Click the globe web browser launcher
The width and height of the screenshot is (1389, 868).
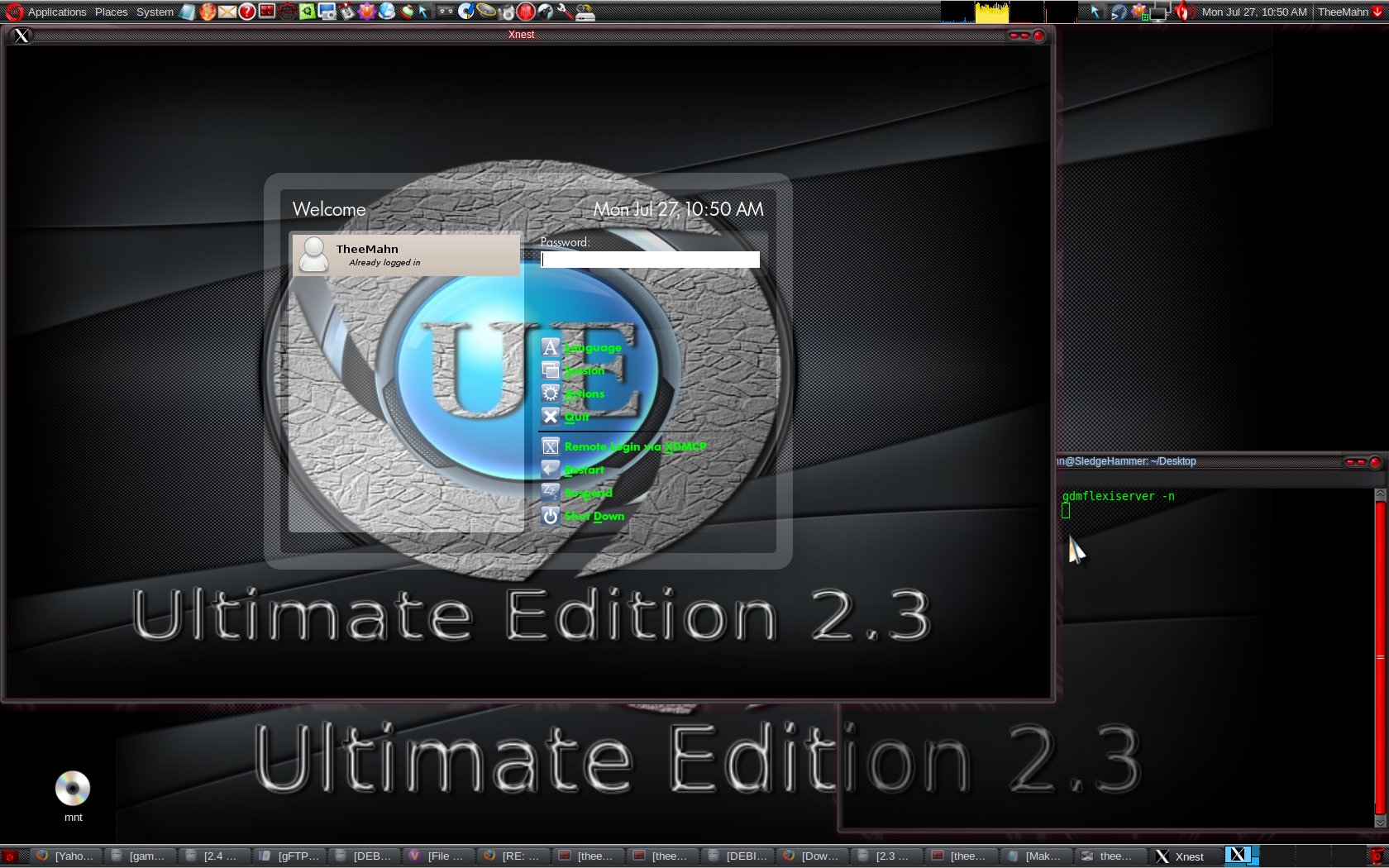pyautogui.click(x=386, y=12)
